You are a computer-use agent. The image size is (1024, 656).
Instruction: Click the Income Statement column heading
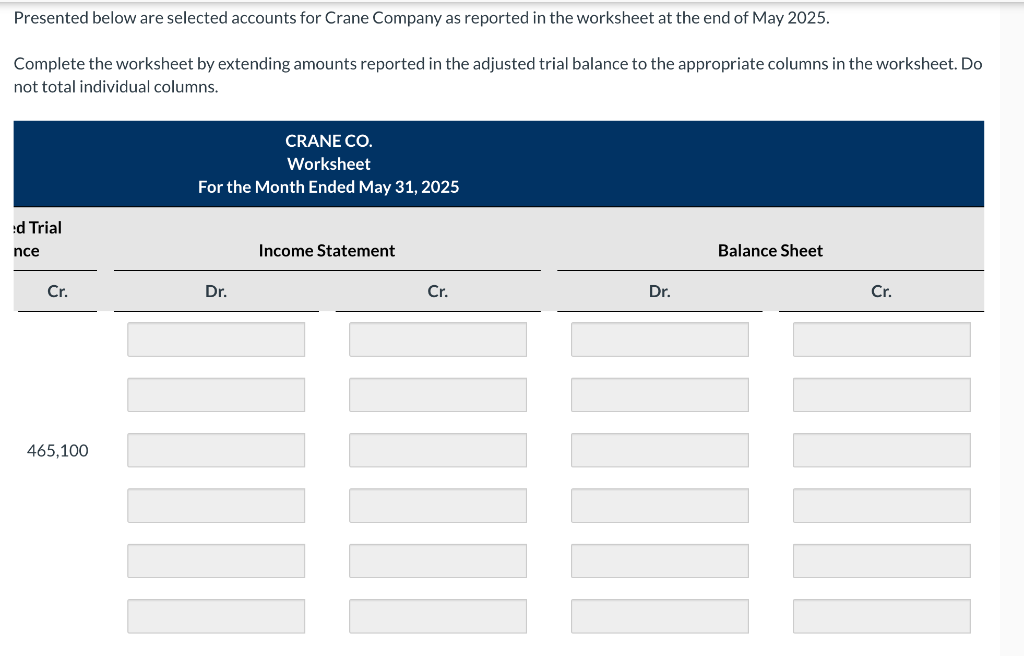tap(326, 250)
